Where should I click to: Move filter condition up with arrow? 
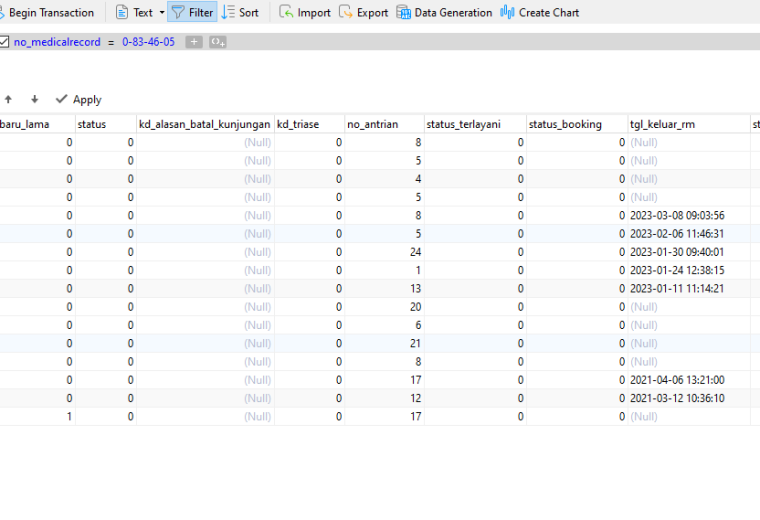point(8,99)
